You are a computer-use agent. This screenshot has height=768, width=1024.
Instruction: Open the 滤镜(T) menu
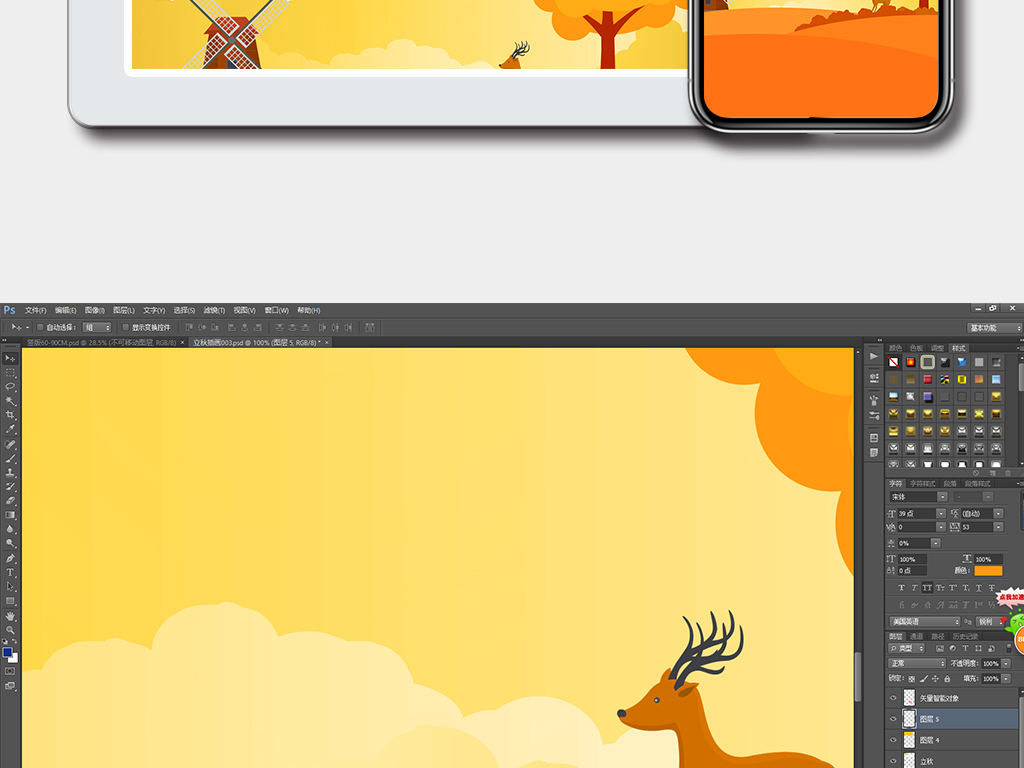(x=214, y=310)
